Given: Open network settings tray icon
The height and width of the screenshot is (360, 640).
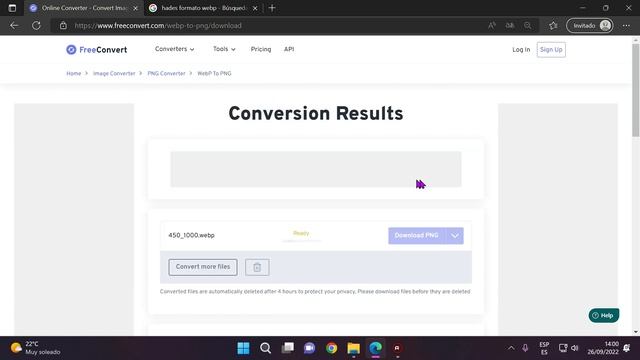Looking at the screenshot, I should coord(563,348).
